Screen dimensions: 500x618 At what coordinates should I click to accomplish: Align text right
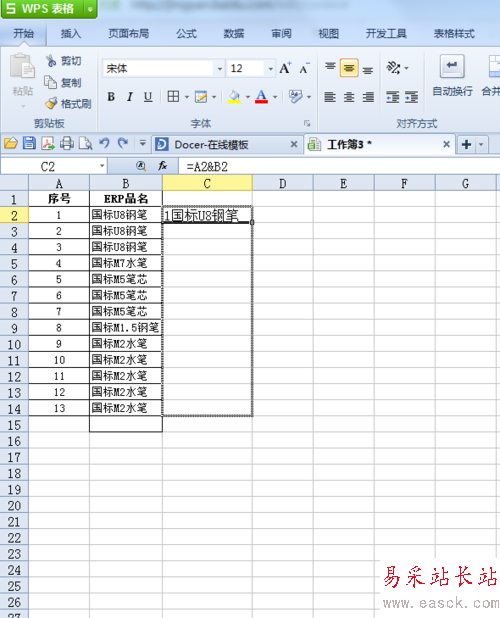[368, 97]
